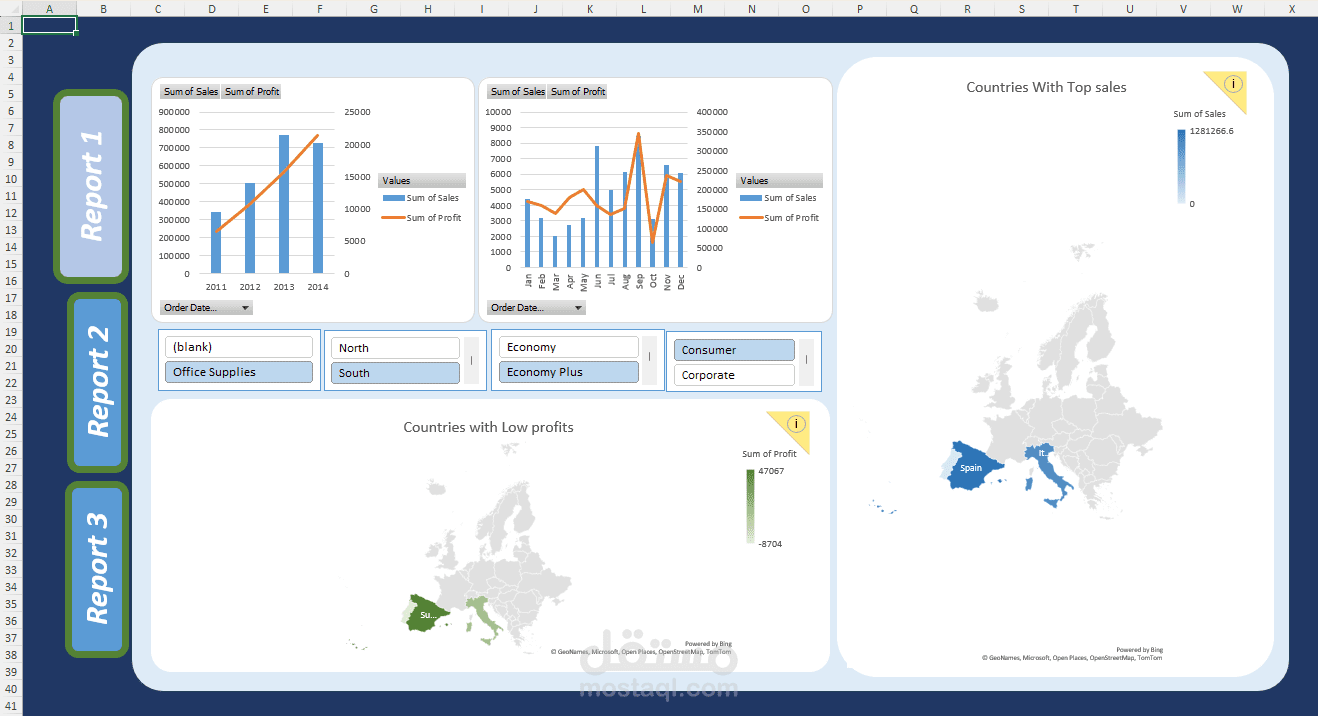The image size is (1318, 716).
Task: Toggle Office Supplies slicer item
Action: [239, 372]
